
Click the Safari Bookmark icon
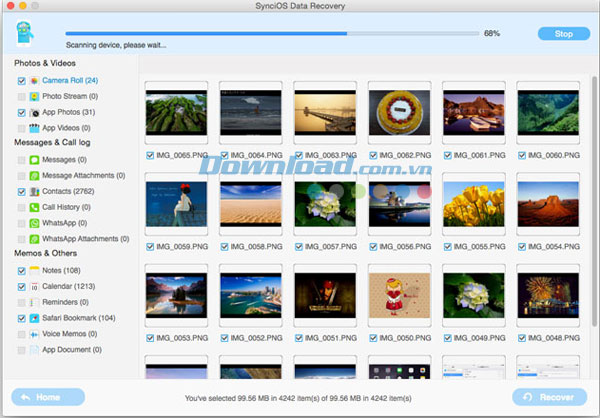(x=34, y=318)
